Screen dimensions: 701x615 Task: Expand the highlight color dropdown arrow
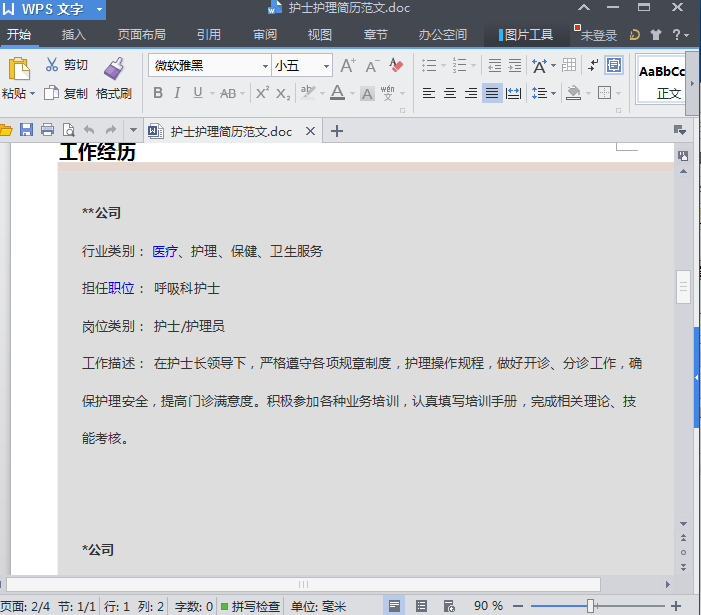[322, 93]
